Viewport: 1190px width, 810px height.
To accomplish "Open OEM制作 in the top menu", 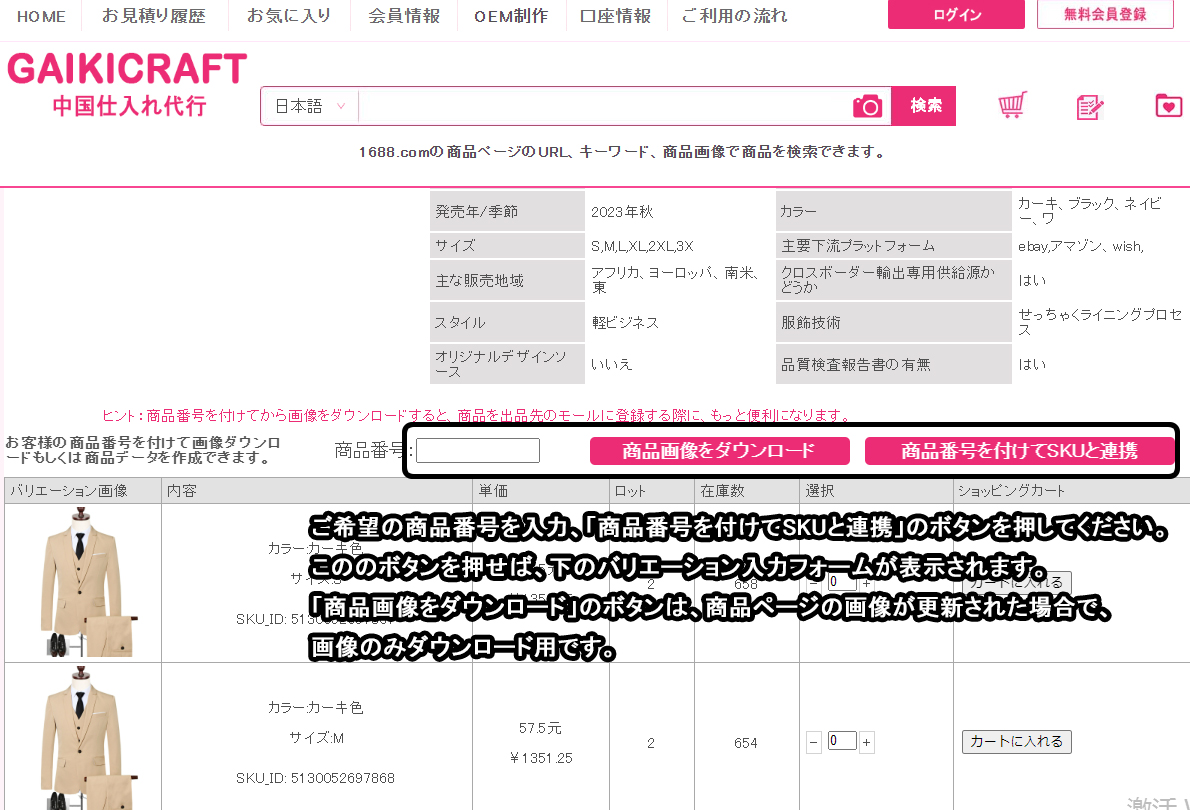I will [511, 16].
